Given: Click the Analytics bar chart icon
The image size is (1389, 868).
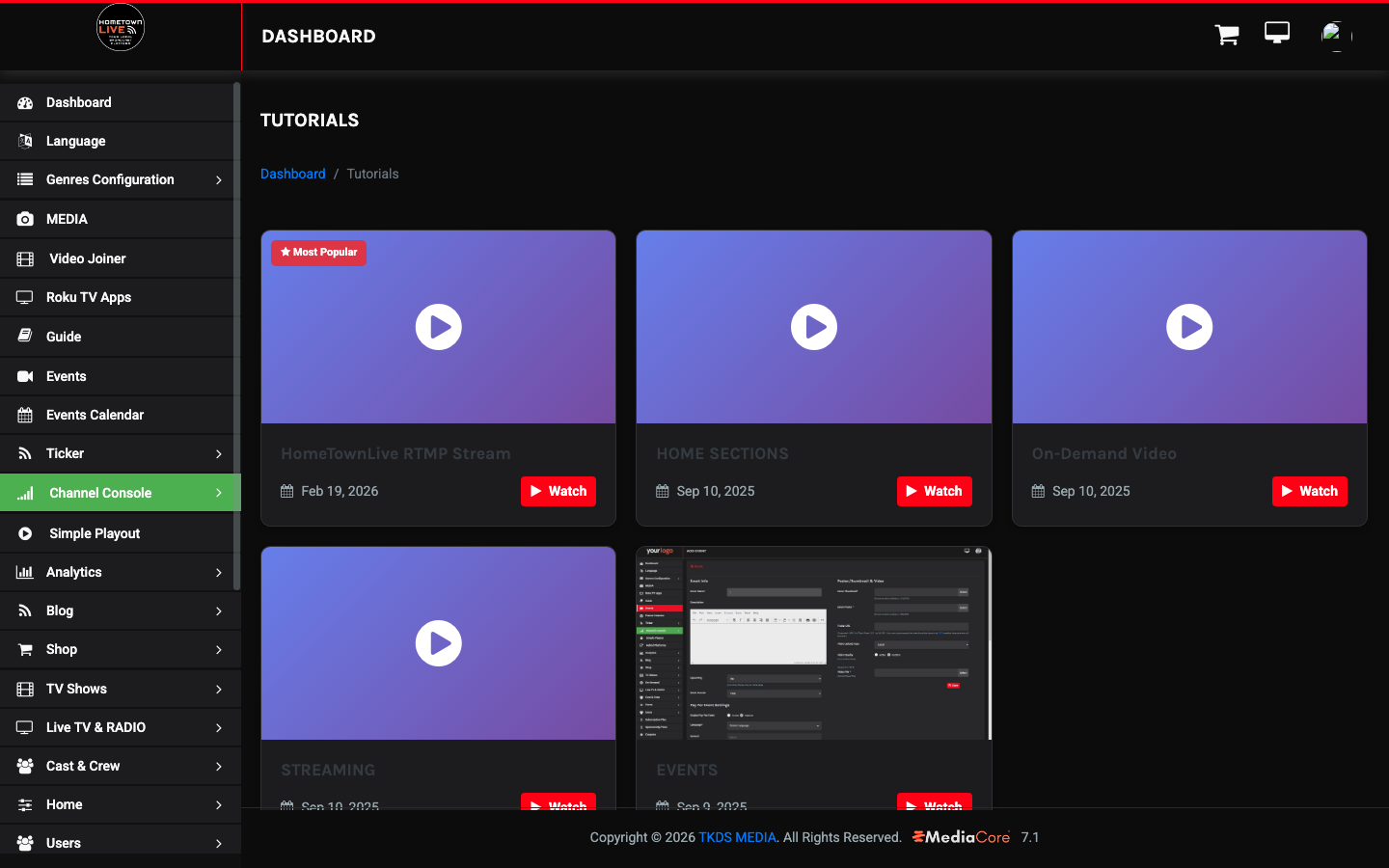Looking at the screenshot, I should pyautogui.click(x=25, y=572).
